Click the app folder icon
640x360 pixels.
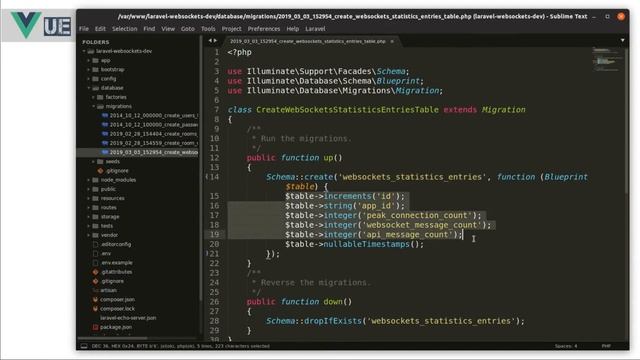[96, 60]
